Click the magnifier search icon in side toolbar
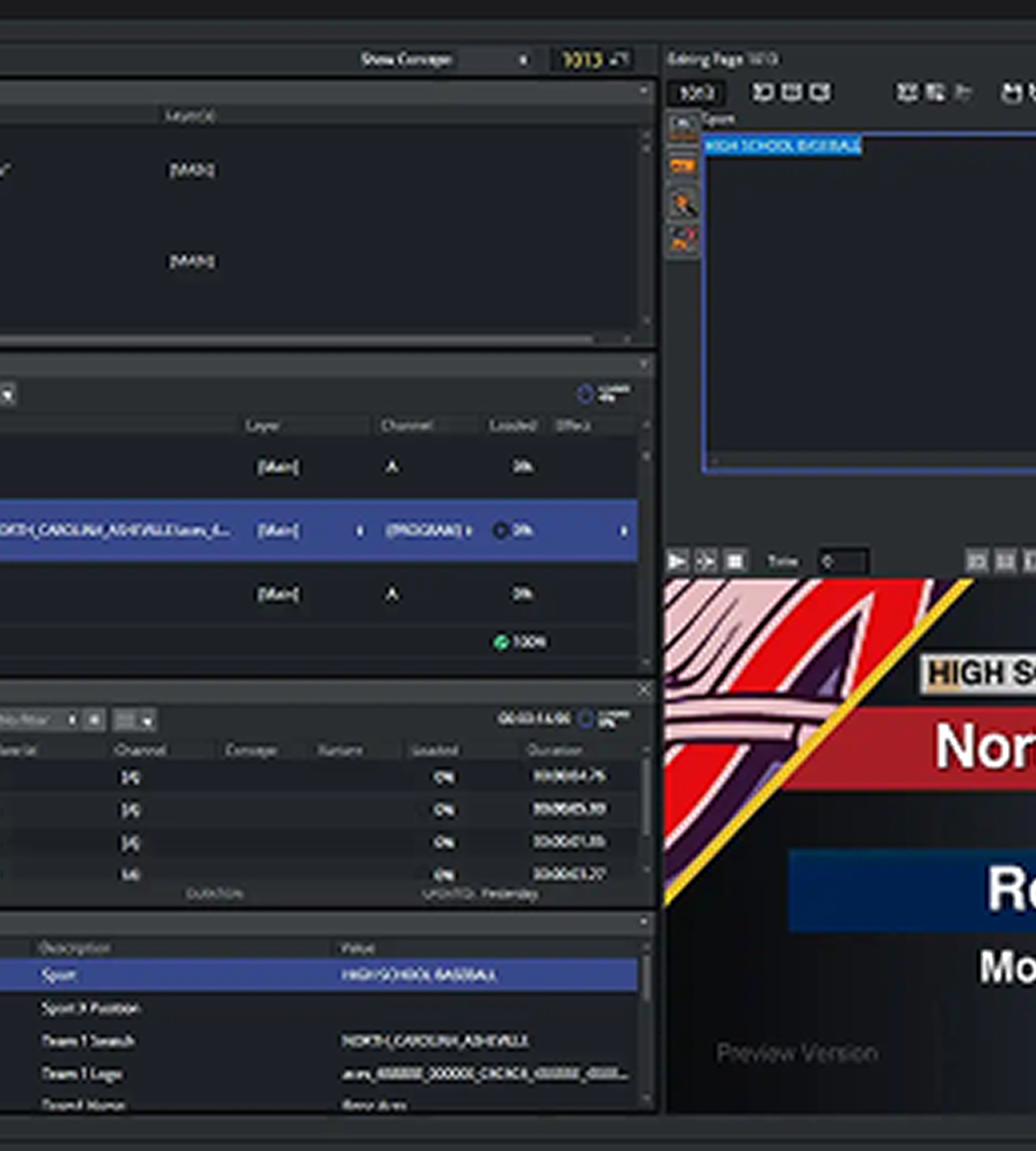1036x1151 pixels. click(x=683, y=205)
